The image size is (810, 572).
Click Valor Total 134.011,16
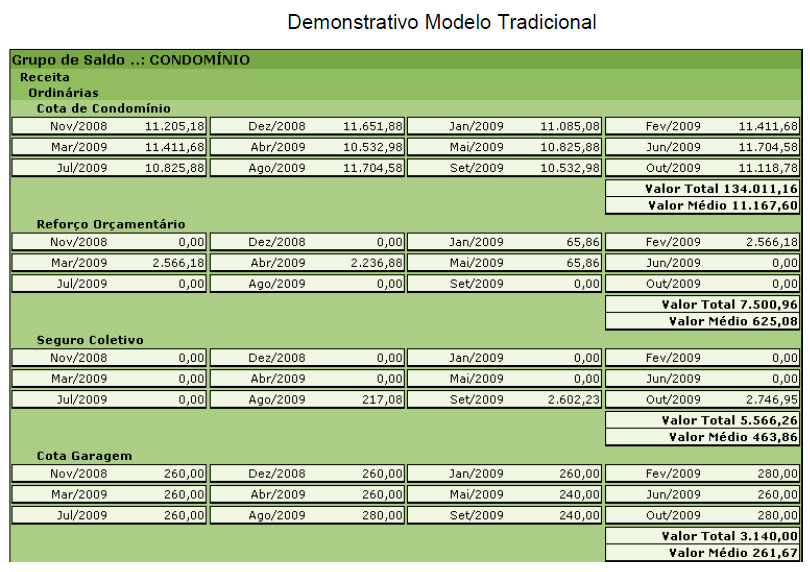703,188
